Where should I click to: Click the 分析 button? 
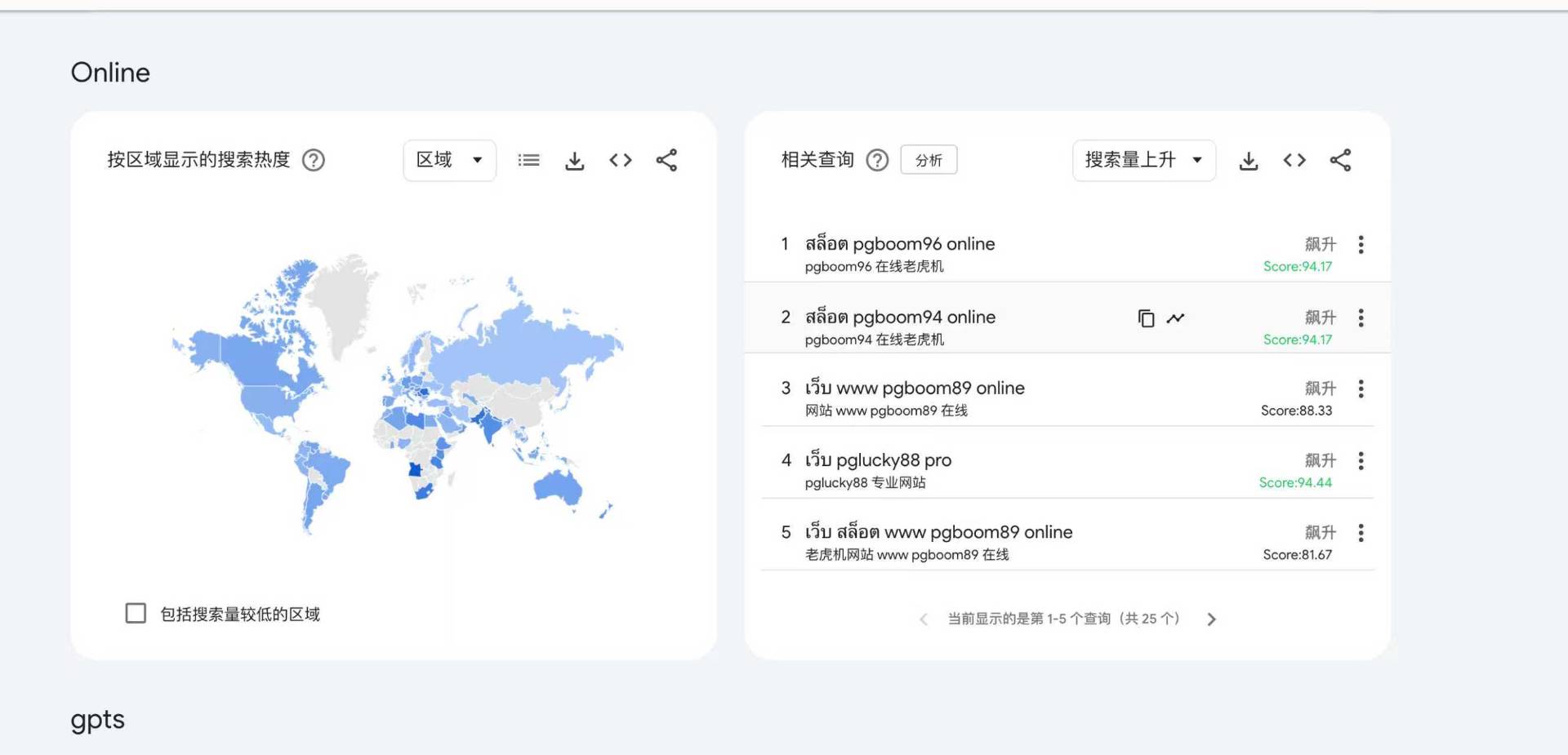[929, 160]
